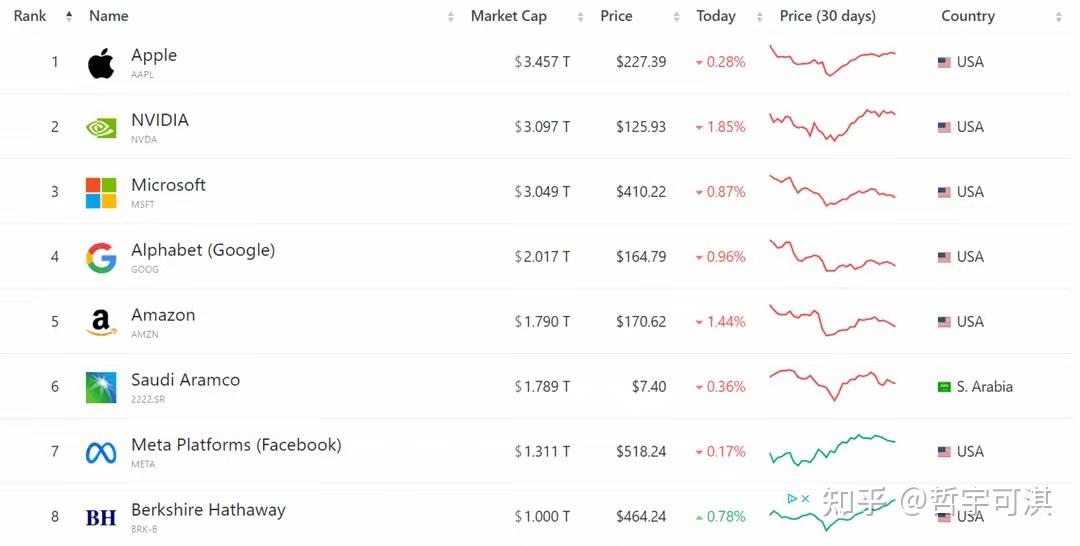This screenshot has height=546, width=1080.
Task: Sort companies by Market Cap header
Action: [508, 16]
